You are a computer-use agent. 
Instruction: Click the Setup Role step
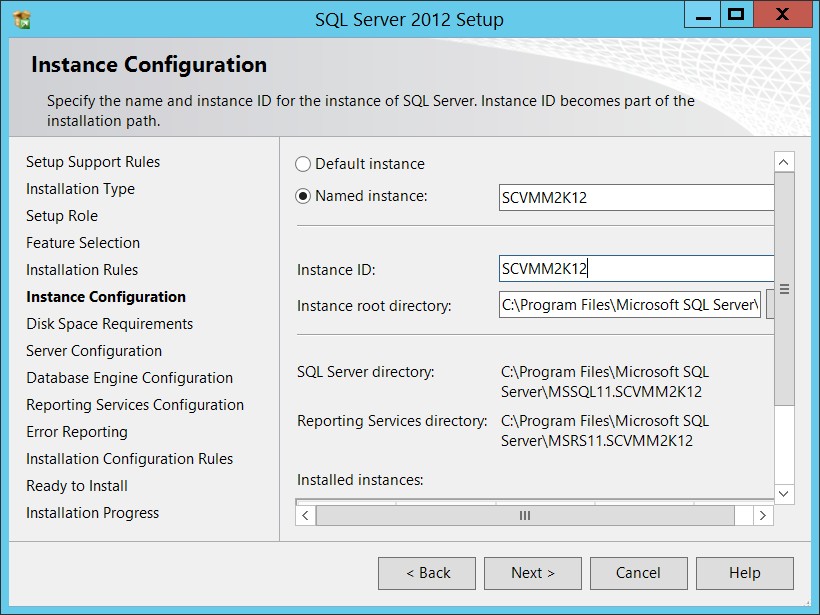click(x=62, y=216)
